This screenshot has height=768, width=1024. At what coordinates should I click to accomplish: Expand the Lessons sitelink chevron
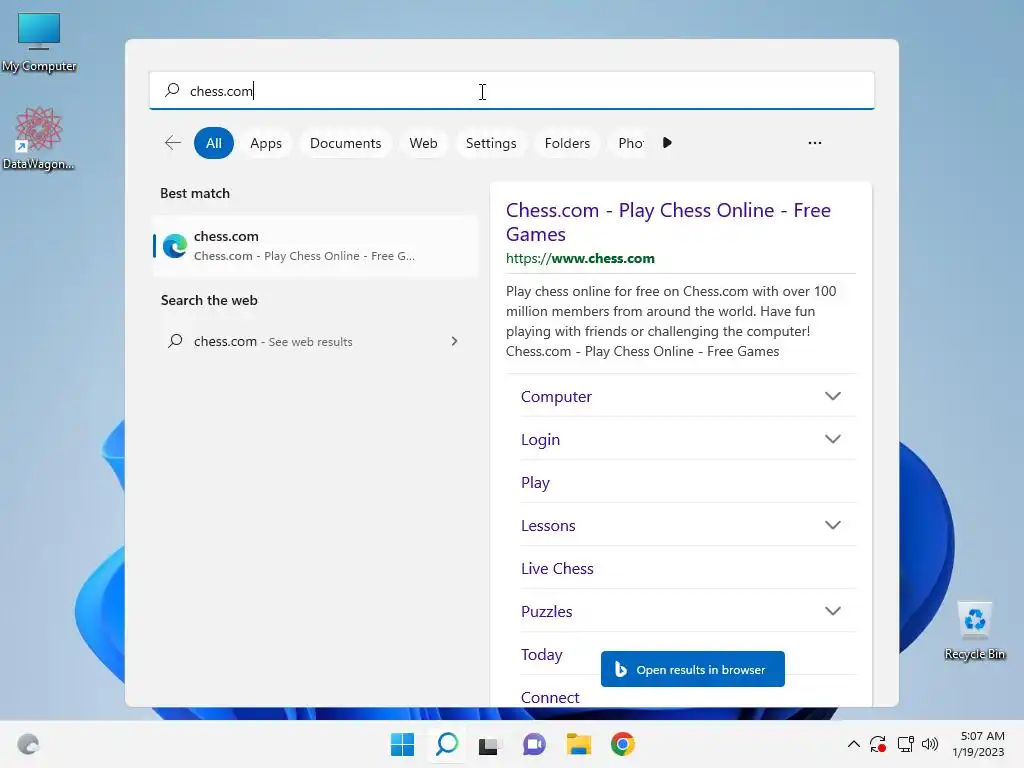(x=833, y=526)
